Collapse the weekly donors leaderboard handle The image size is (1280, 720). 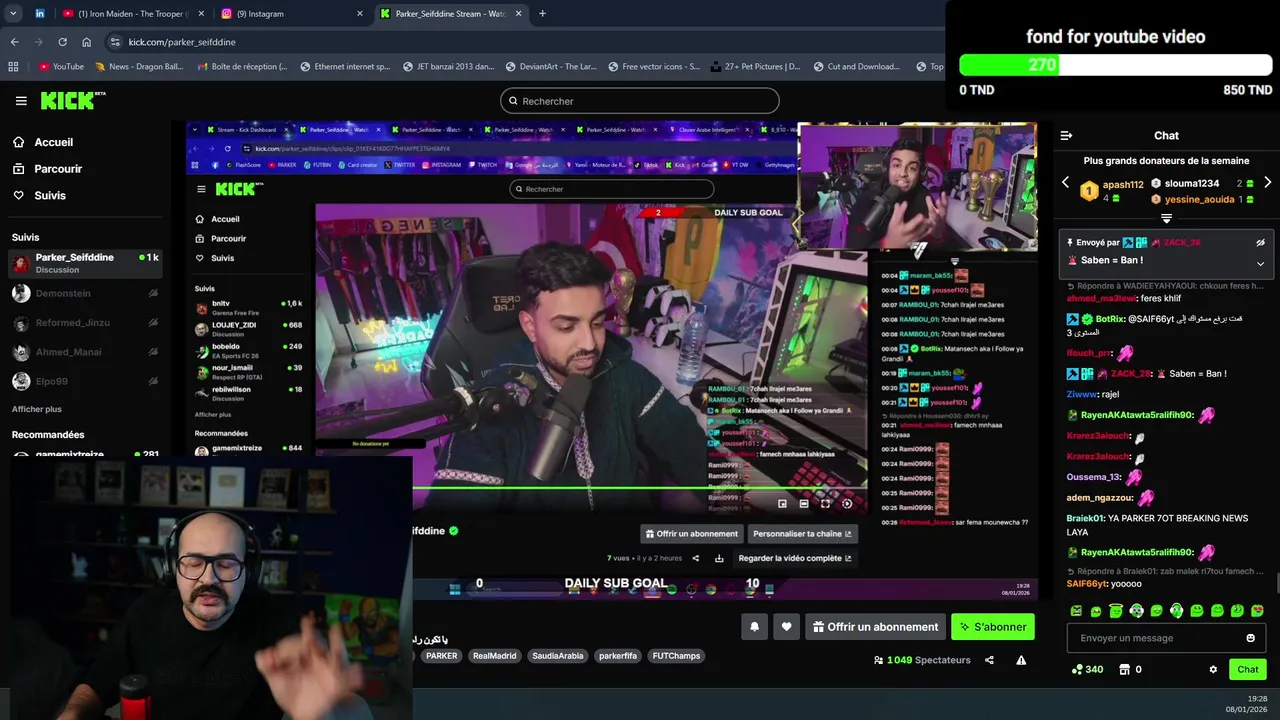point(1166,218)
